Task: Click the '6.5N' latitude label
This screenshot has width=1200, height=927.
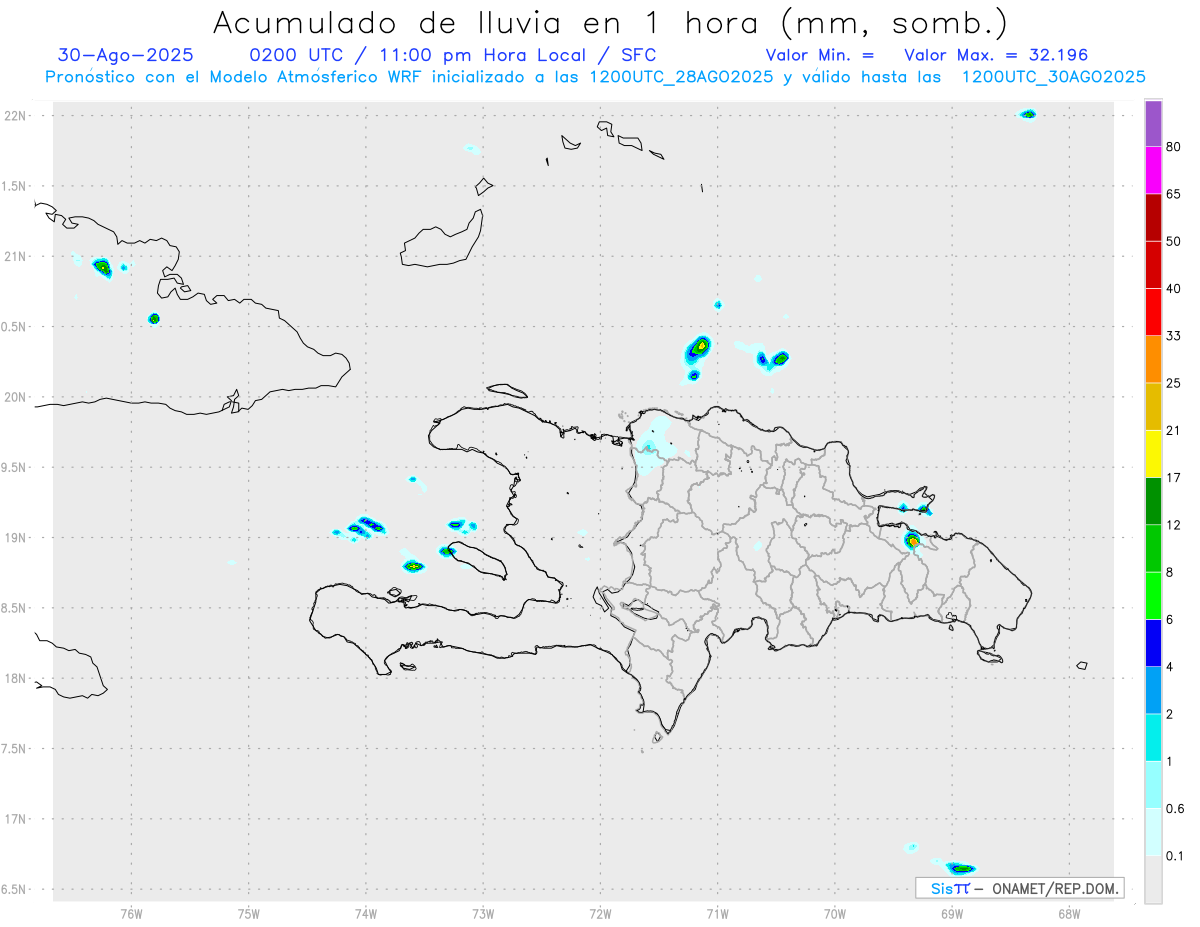Action: [15, 889]
